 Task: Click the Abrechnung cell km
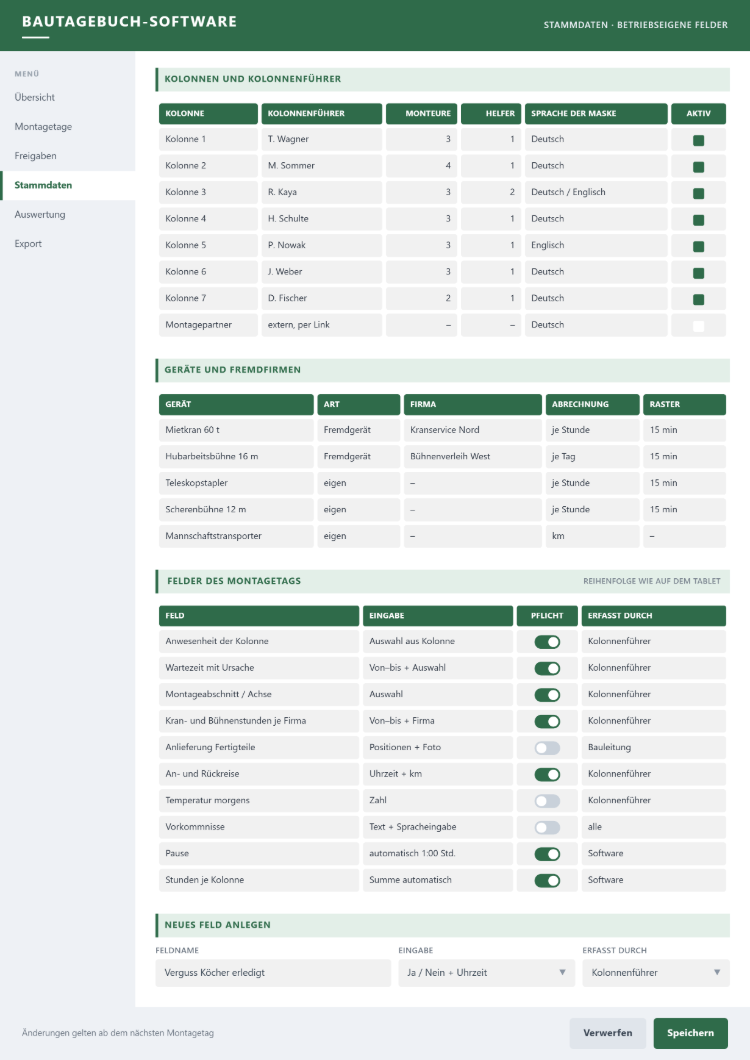592,536
